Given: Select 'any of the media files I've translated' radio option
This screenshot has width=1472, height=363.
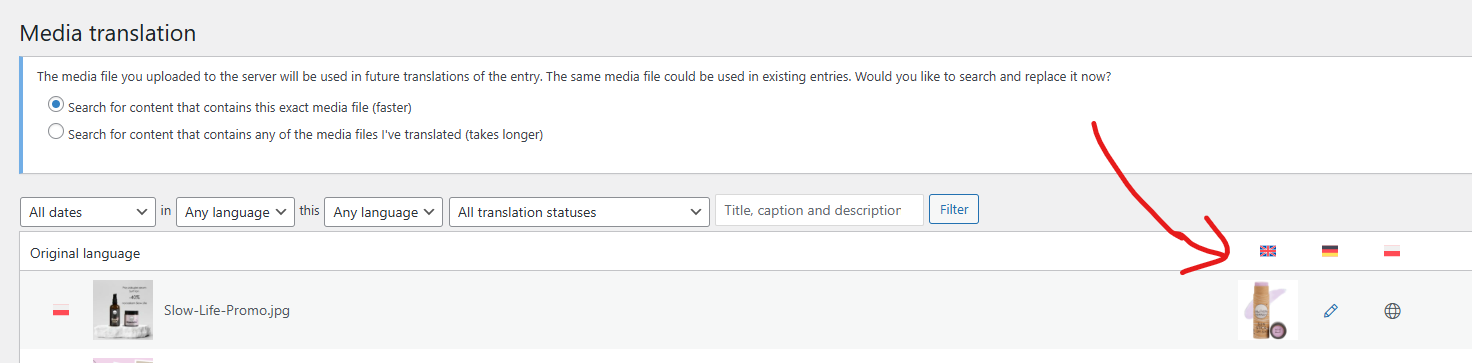Looking at the screenshot, I should [x=56, y=132].
